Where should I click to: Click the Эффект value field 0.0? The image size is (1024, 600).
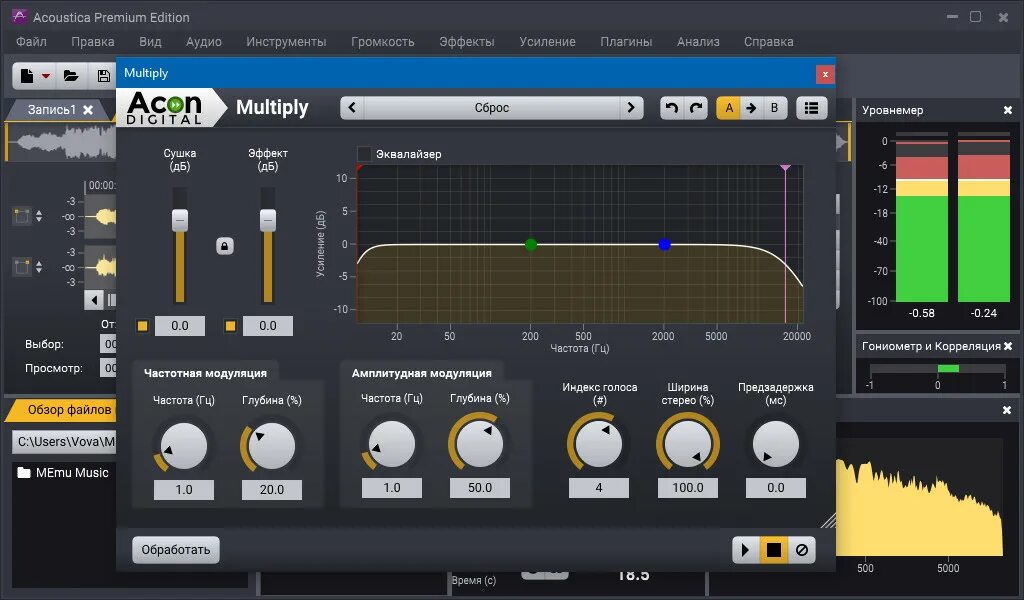[268, 326]
